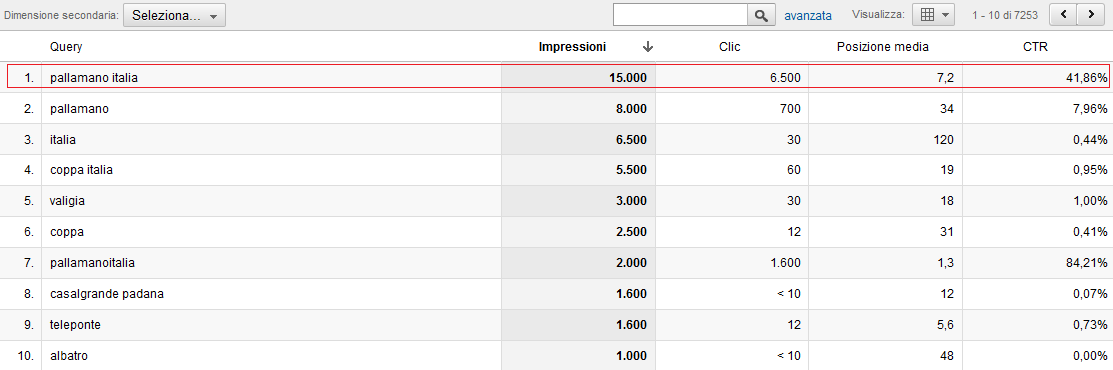Click the 120 average position value
This screenshot has width=1113, height=370.
[945, 140]
